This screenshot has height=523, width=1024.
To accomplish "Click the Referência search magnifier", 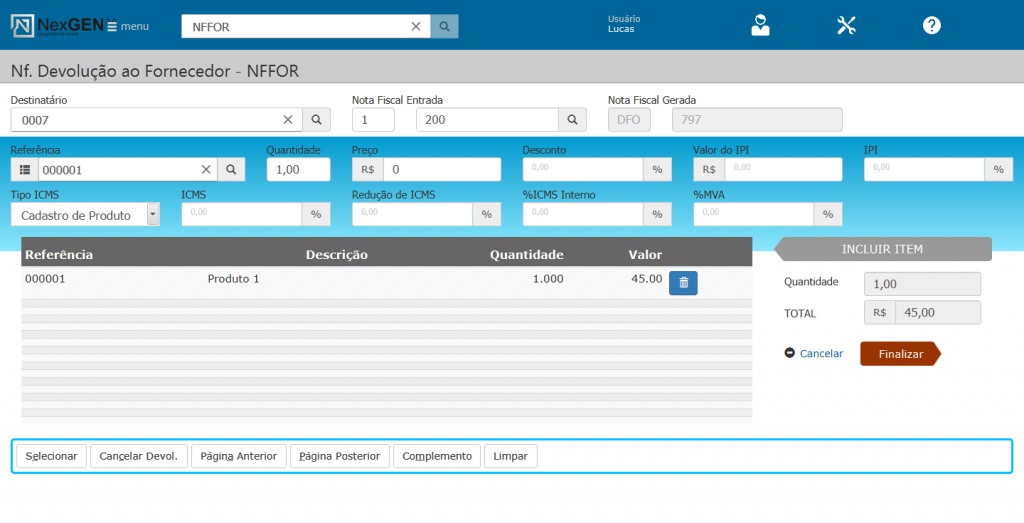I will click(231, 170).
